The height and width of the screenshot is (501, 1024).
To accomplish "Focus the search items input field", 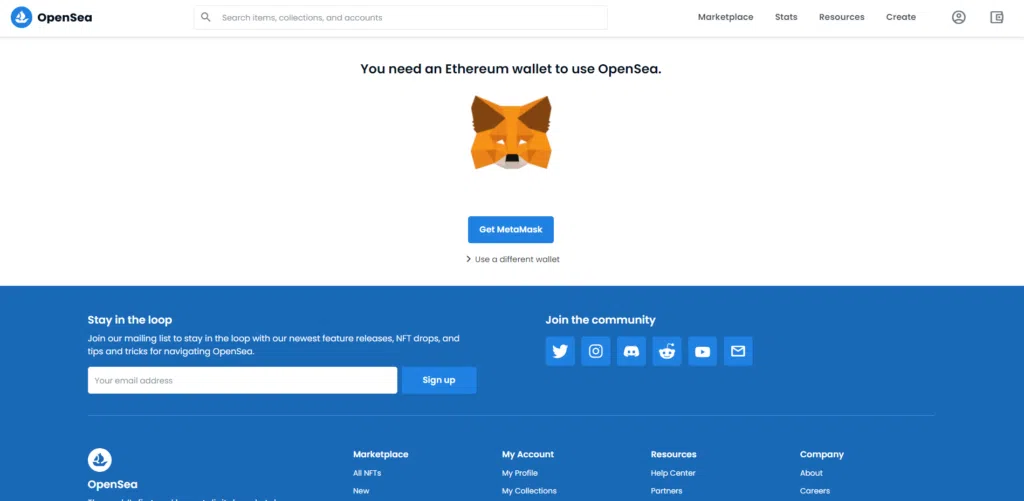I will [401, 18].
